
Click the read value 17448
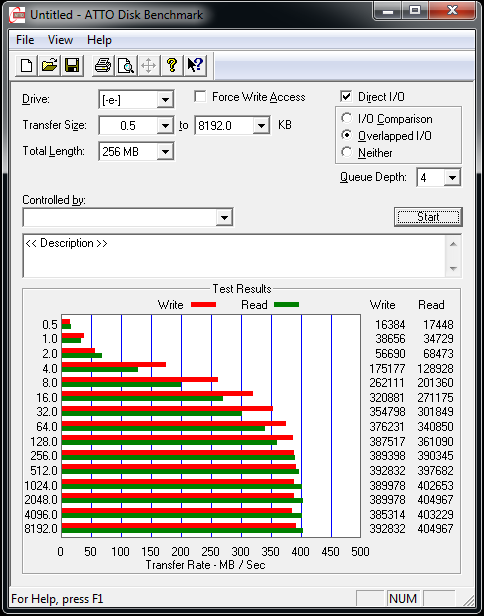[438, 325]
